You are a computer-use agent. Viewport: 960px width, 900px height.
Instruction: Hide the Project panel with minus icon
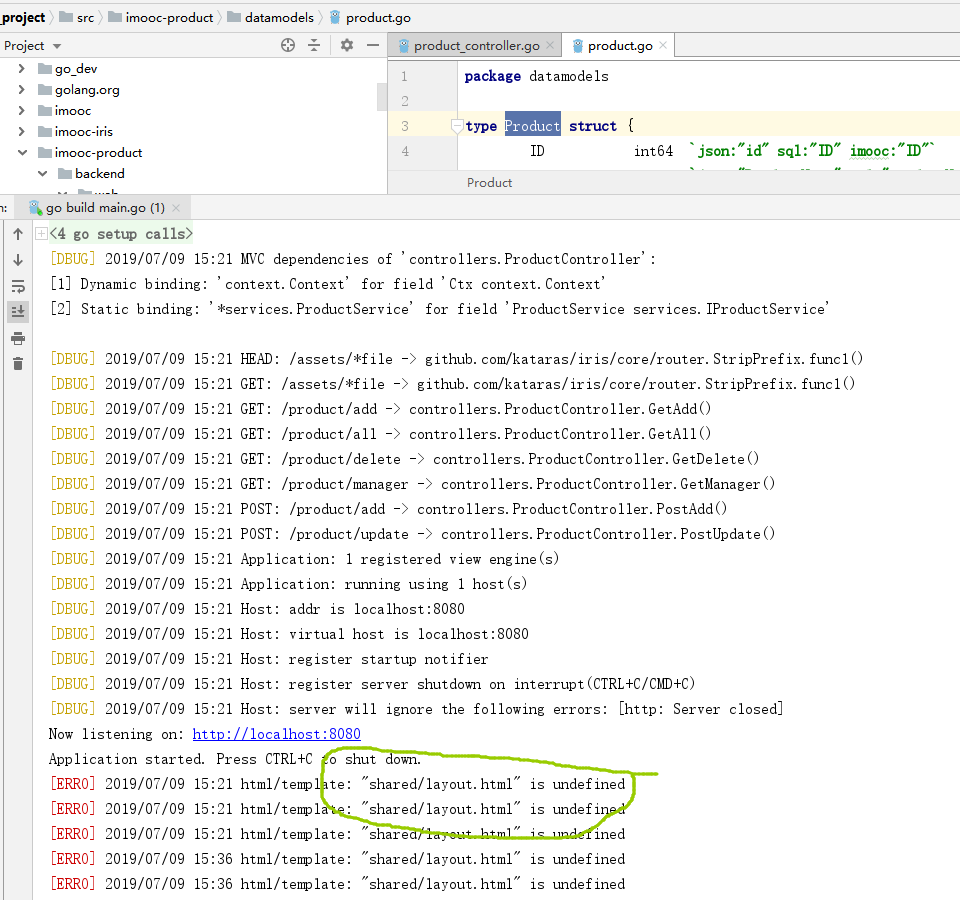[x=373, y=45]
